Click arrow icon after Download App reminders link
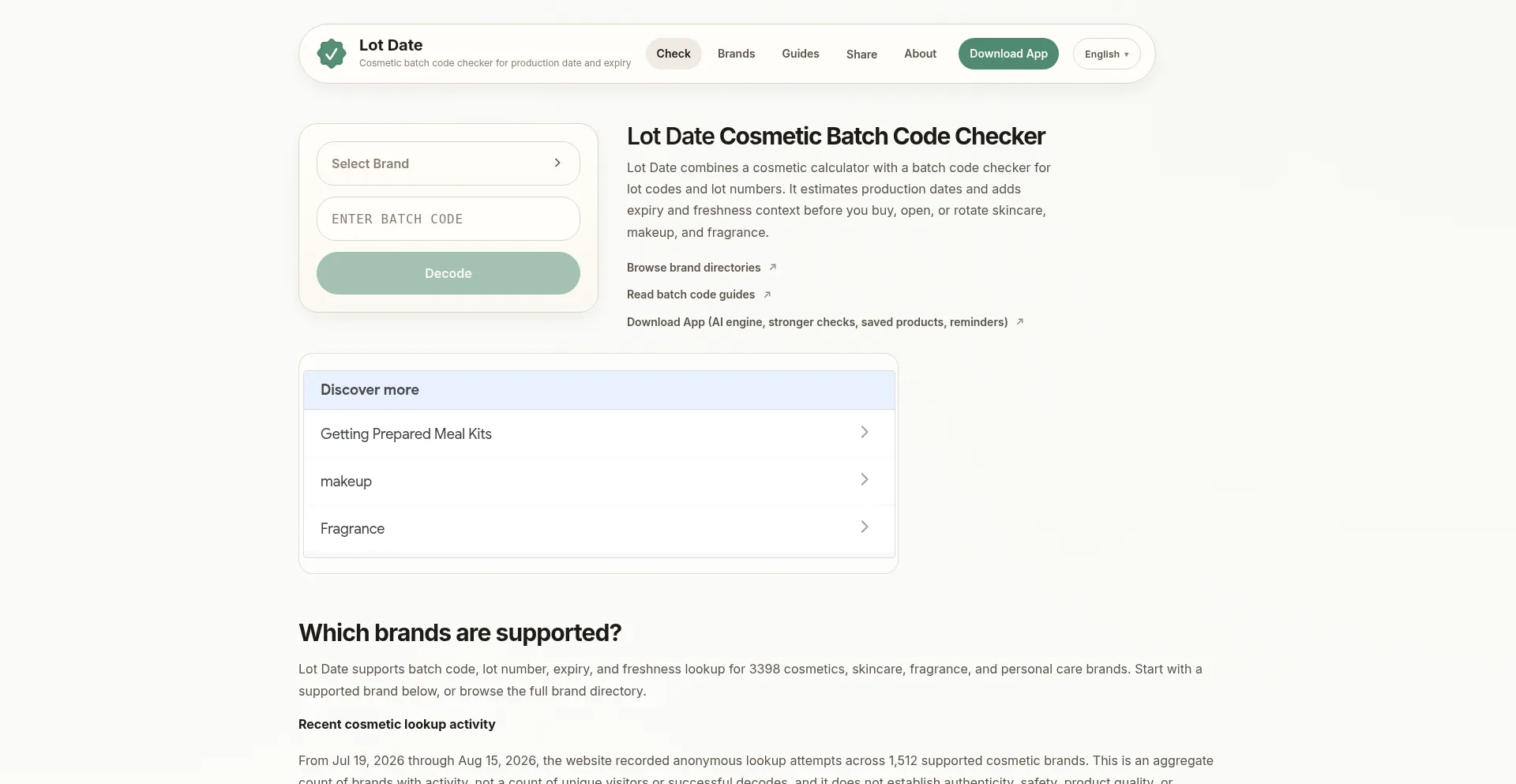This screenshot has height=784, width=1516. click(1019, 321)
